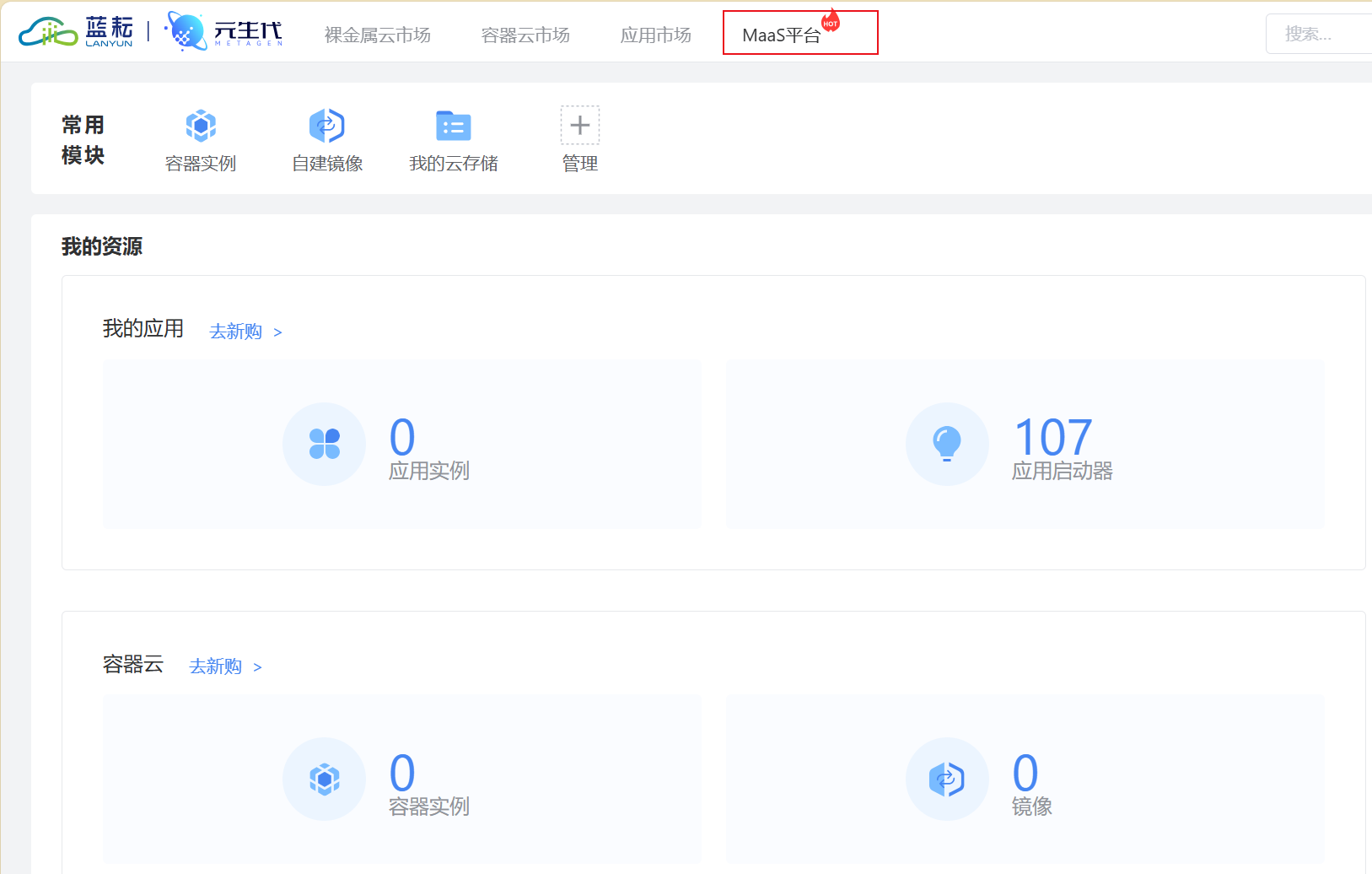Click the 容器云 section title
Image resolution: width=1372 pixels, height=874 pixels.
click(x=133, y=664)
